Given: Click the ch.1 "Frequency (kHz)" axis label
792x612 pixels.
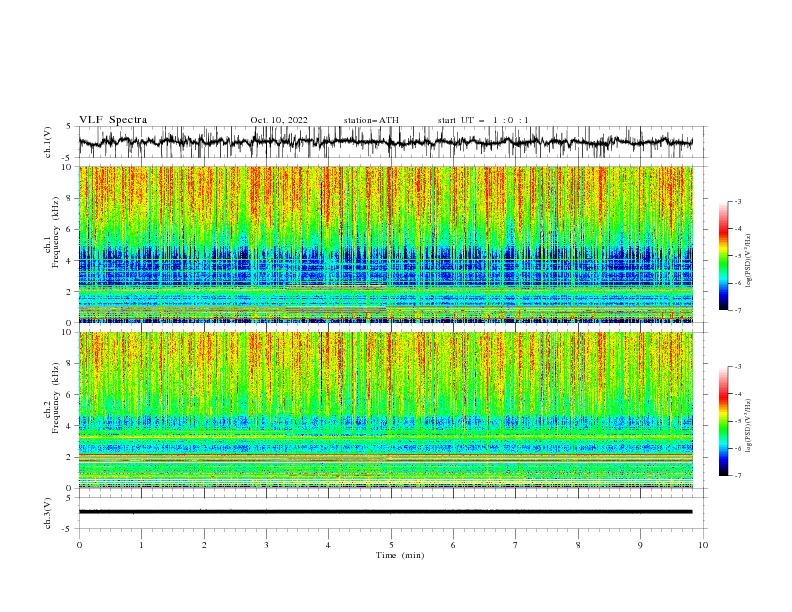Looking at the screenshot, I should click(56, 232).
